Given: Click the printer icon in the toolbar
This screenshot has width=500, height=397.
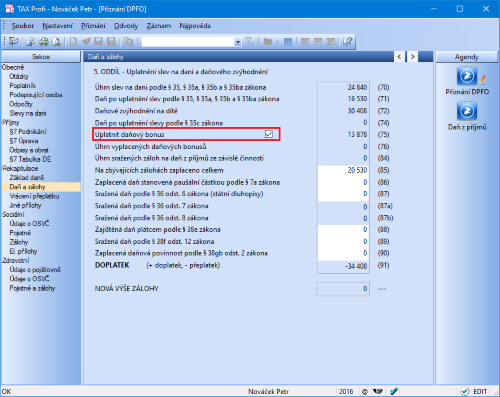Looking at the screenshot, I should click(44, 42).
